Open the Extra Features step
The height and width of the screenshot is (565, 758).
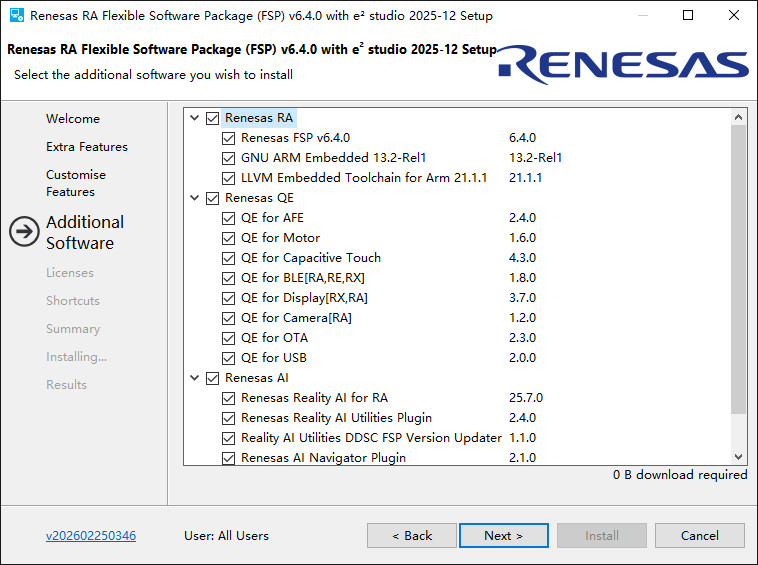click(x=87, y=147)
